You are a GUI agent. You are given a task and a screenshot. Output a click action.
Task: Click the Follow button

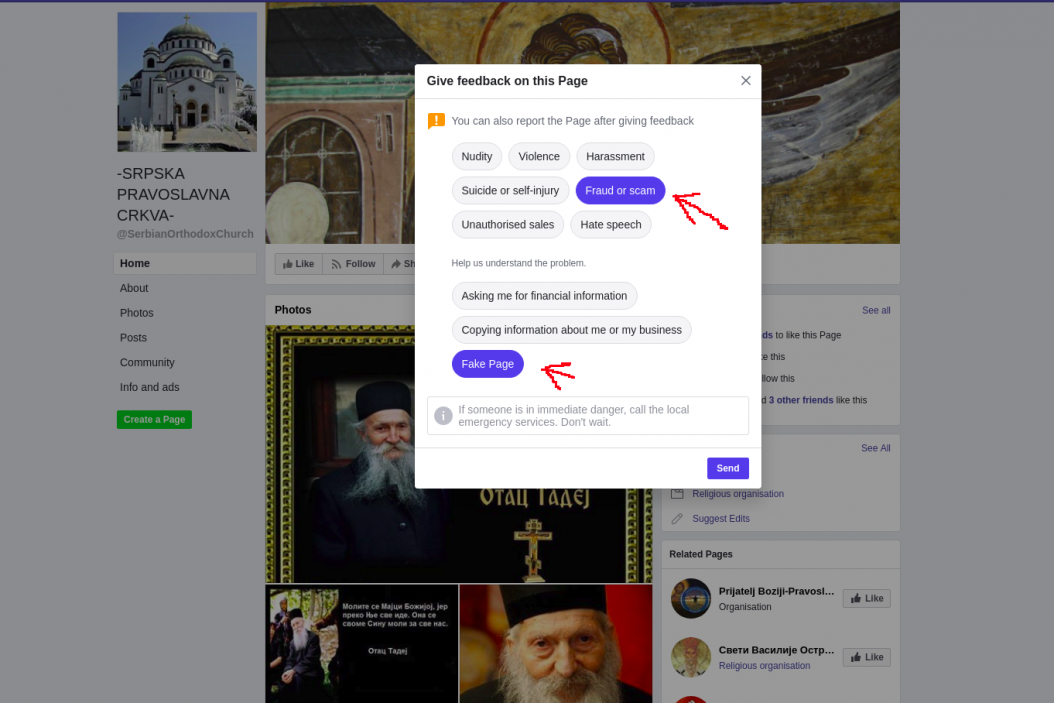pyautogui.click(x=354, y=264)
